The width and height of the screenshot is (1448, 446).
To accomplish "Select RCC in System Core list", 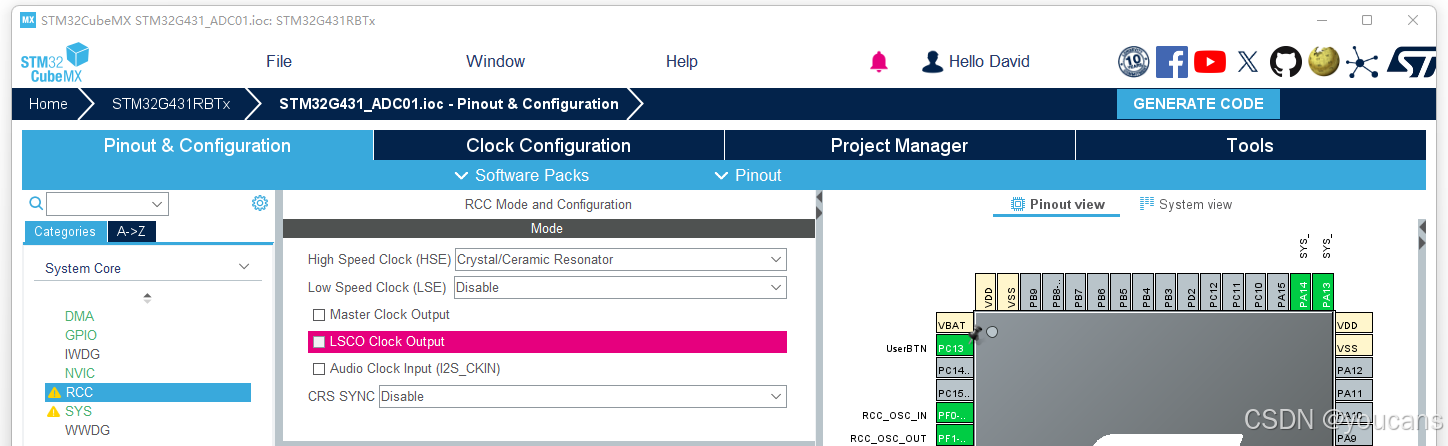I will [148, 392].
